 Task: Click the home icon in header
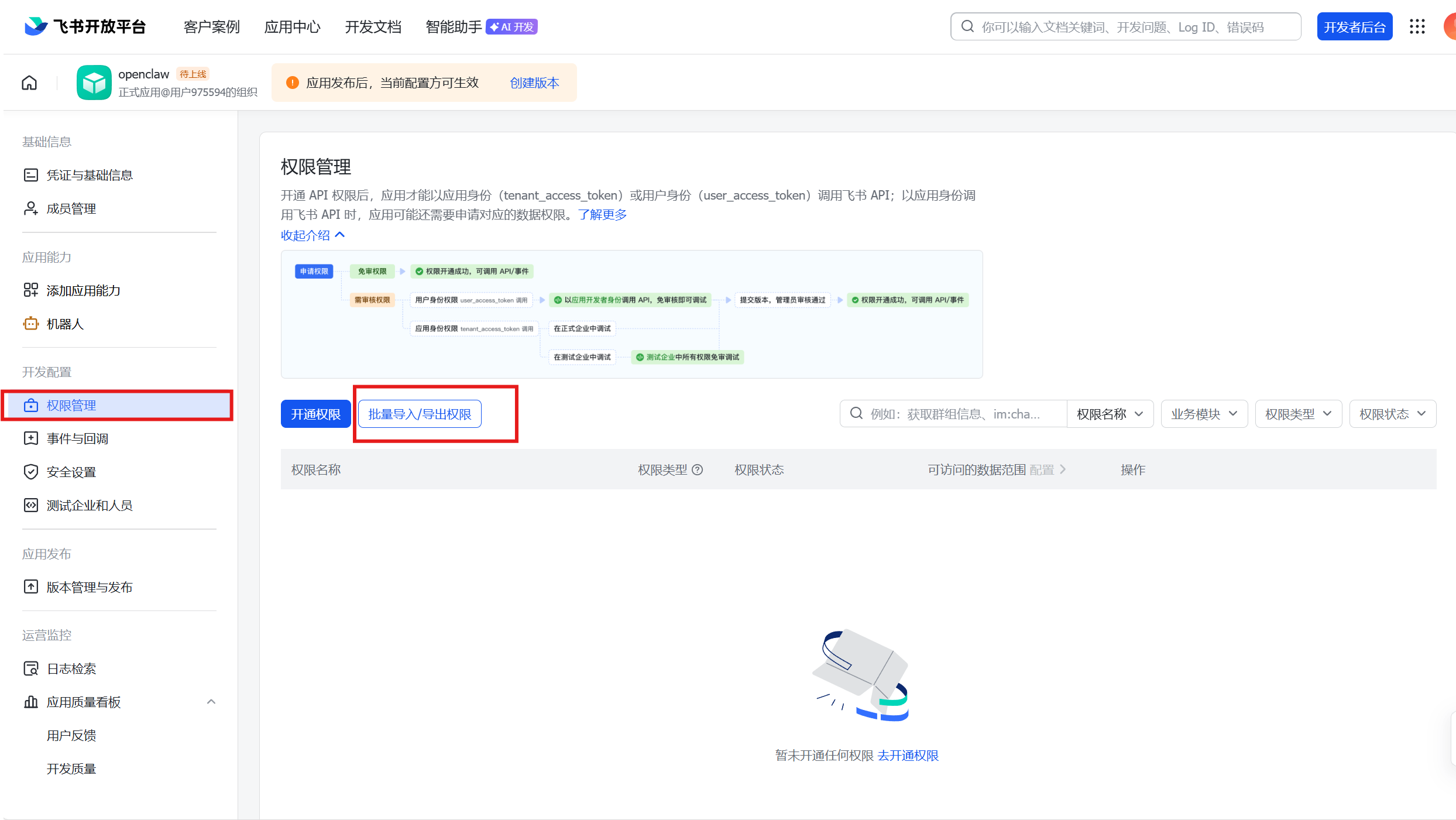[x=29, y=83]
